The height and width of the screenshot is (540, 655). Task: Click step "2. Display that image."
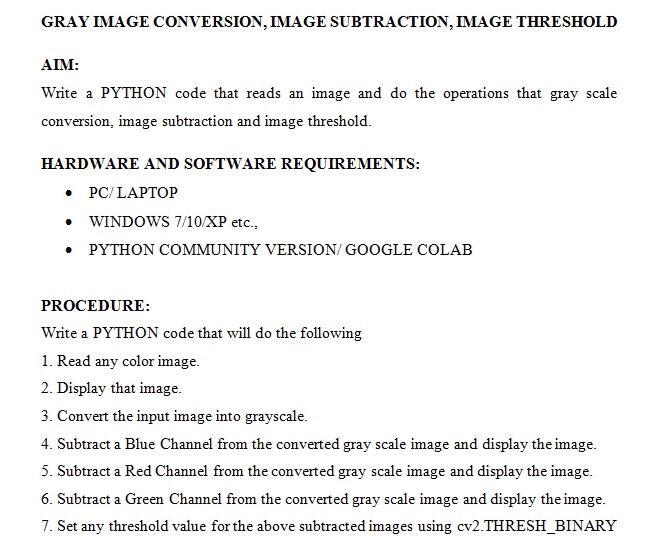tap(111, 389)
